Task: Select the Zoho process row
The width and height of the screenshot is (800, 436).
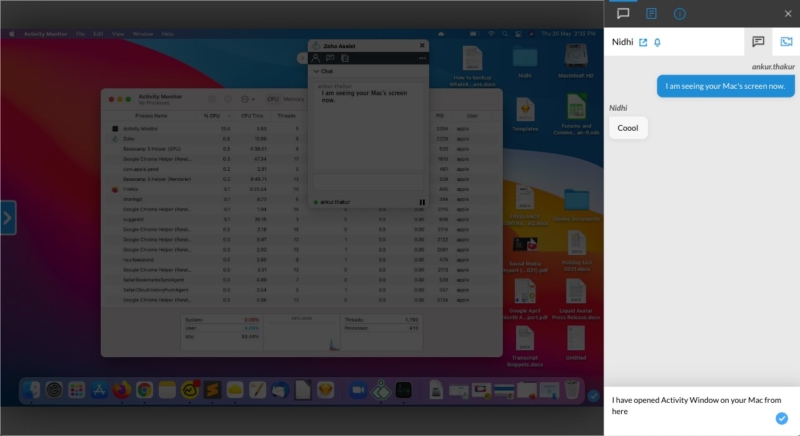Action: click(x=302, y=139)
